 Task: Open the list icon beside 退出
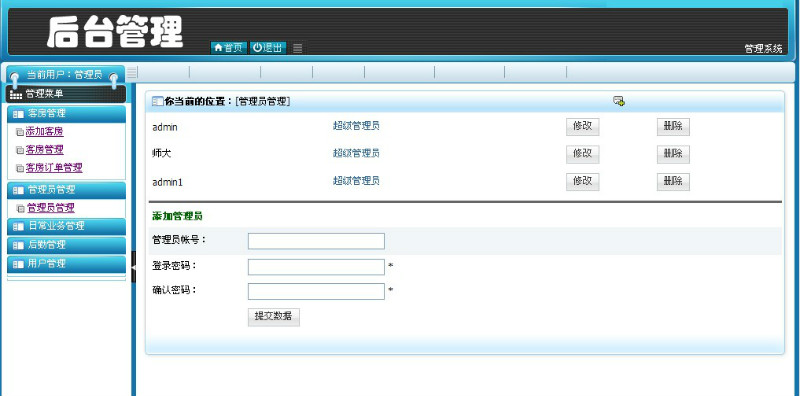(297, 48)
